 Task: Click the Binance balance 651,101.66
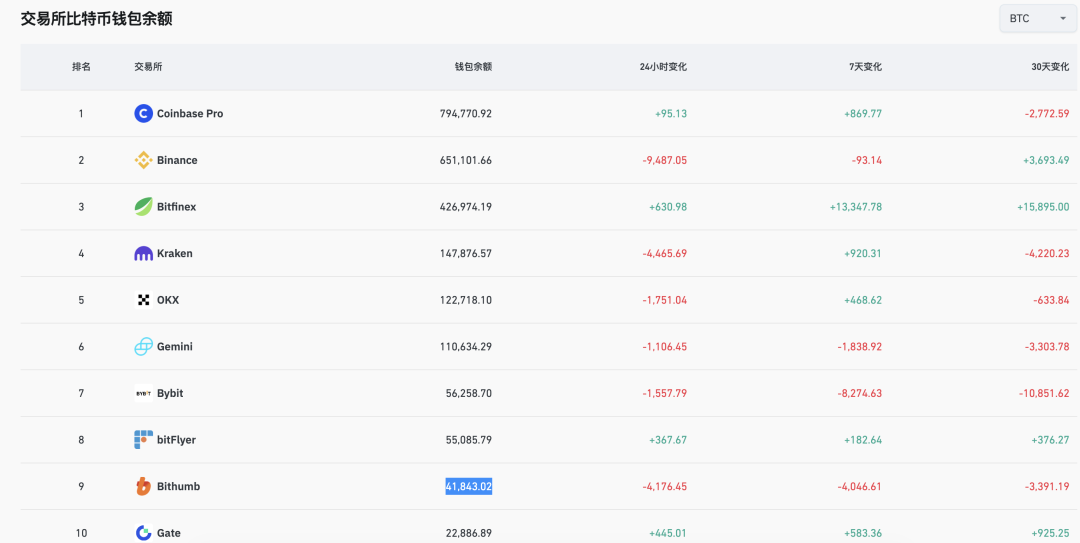click(x=466, y=161)
